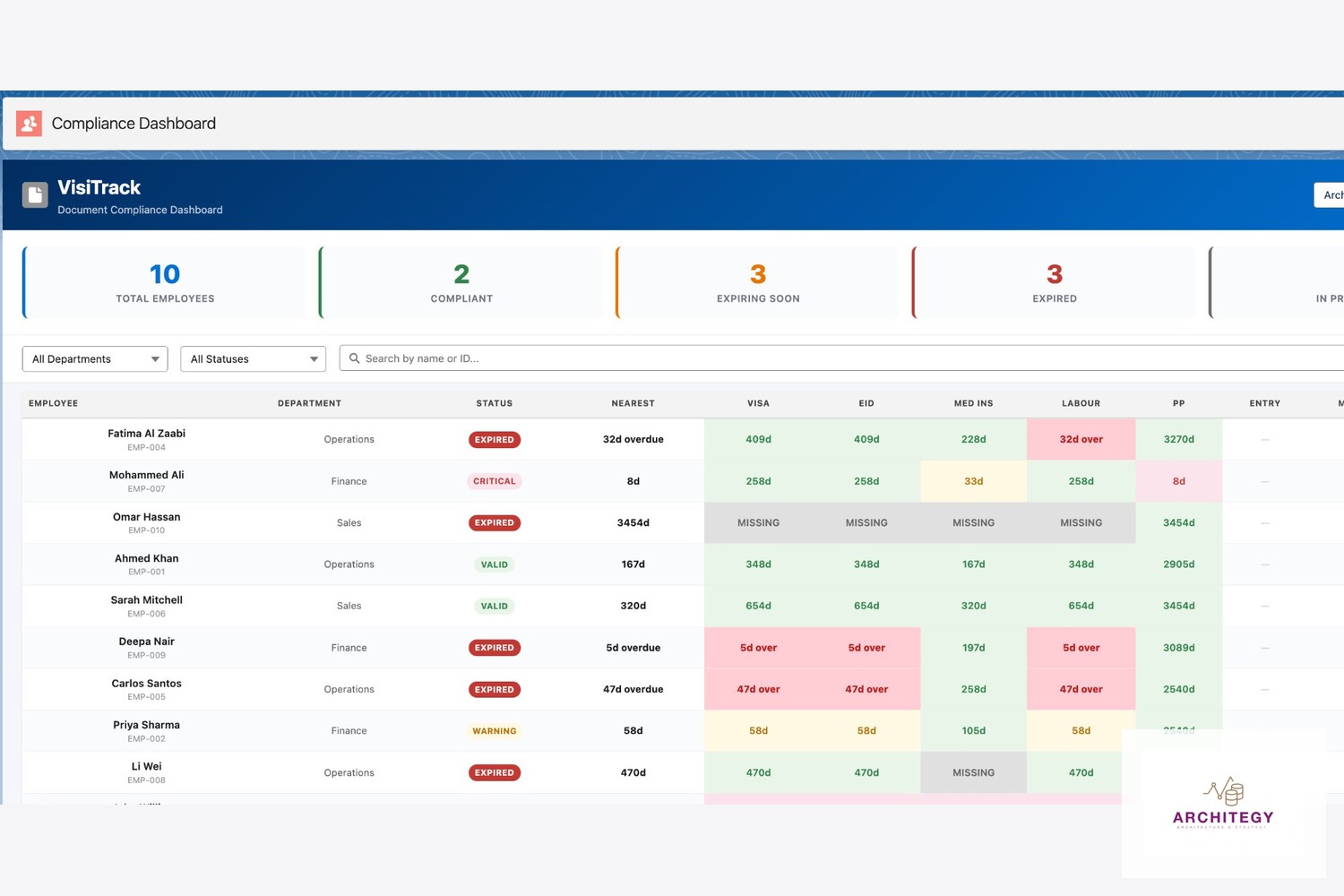Click the VisiTrack document logo icon

[35, 195]
